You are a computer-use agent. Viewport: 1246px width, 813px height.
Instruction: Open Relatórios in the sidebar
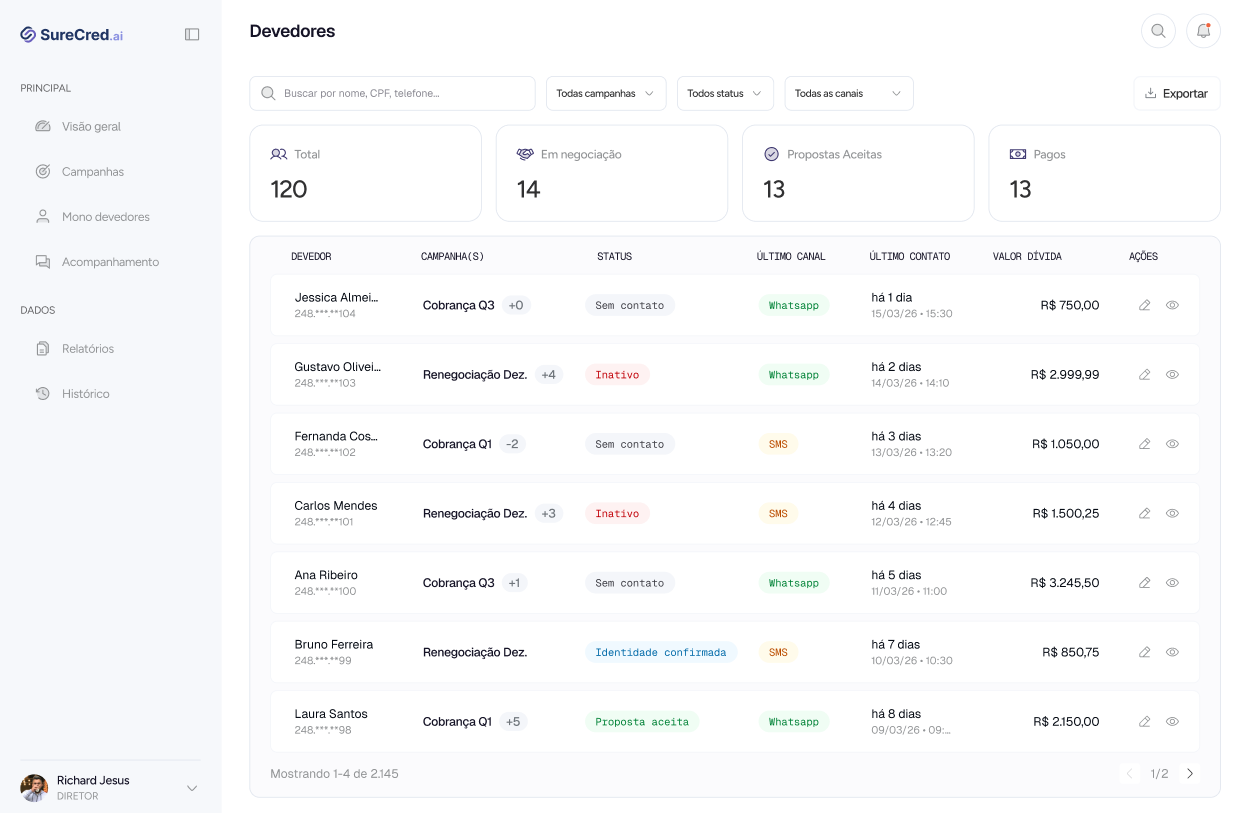88,349
